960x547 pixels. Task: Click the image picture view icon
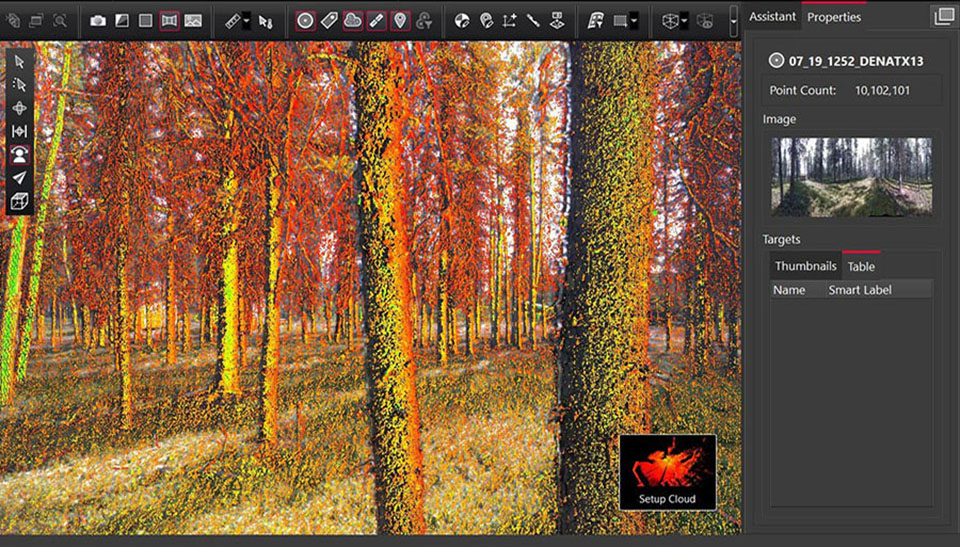pos(193,21)
